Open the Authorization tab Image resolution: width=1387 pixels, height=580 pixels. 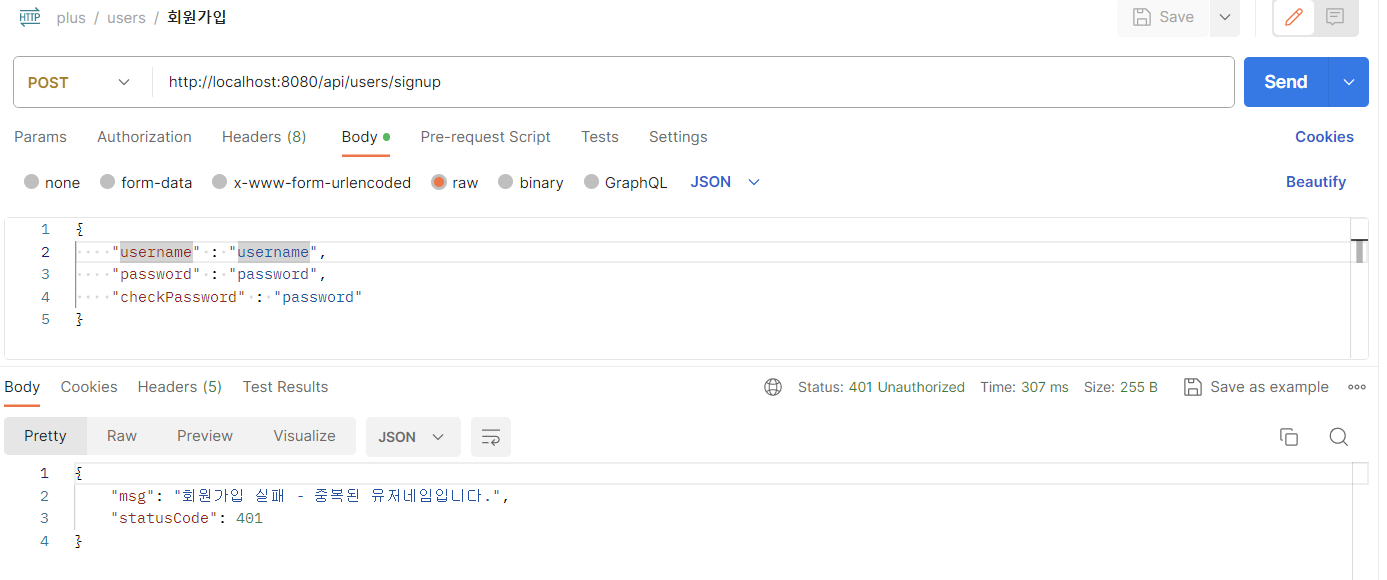[x=144, y=137]
